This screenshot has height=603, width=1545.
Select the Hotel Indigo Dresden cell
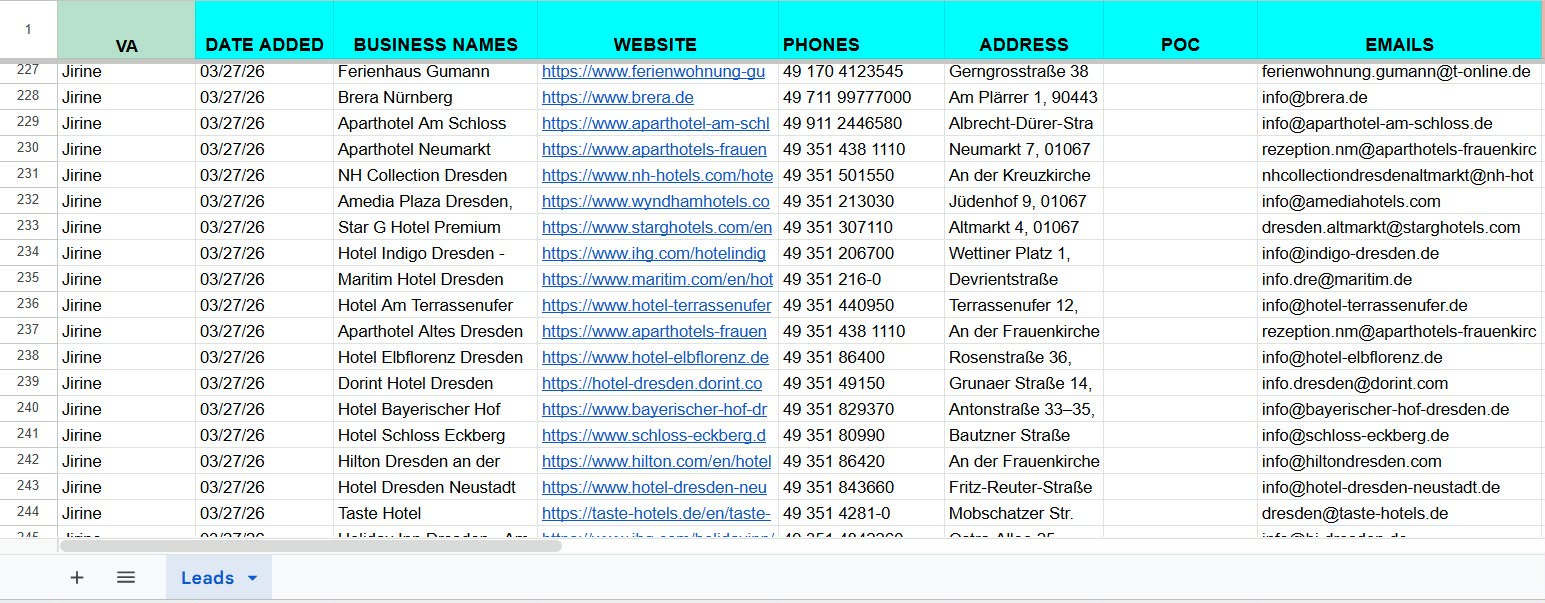pos(435,253)
